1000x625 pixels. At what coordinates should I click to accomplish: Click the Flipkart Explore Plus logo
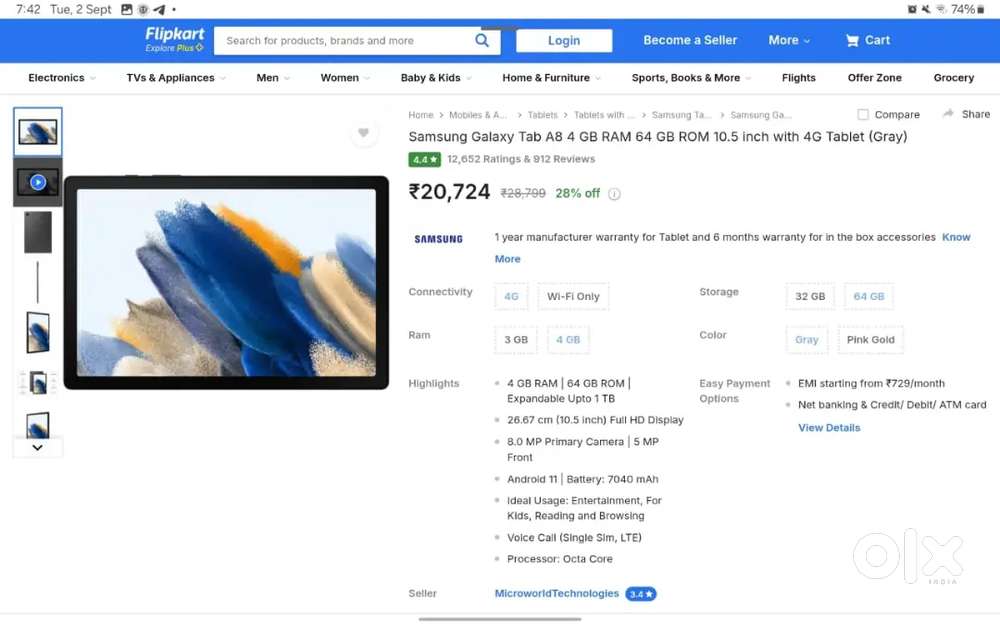point(174,40)
